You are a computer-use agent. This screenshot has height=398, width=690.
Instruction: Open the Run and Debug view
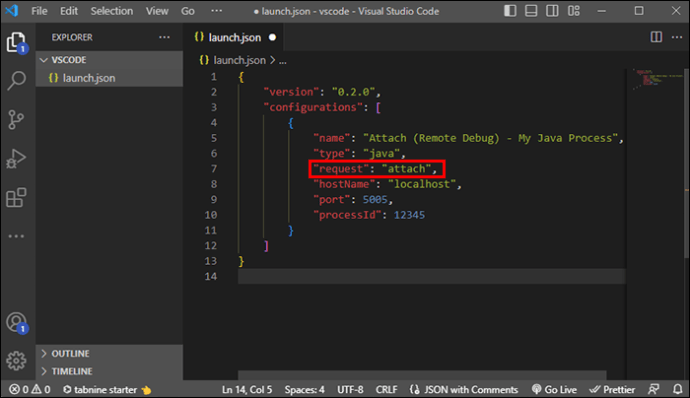pyautogui.click(x=17, y=159)
